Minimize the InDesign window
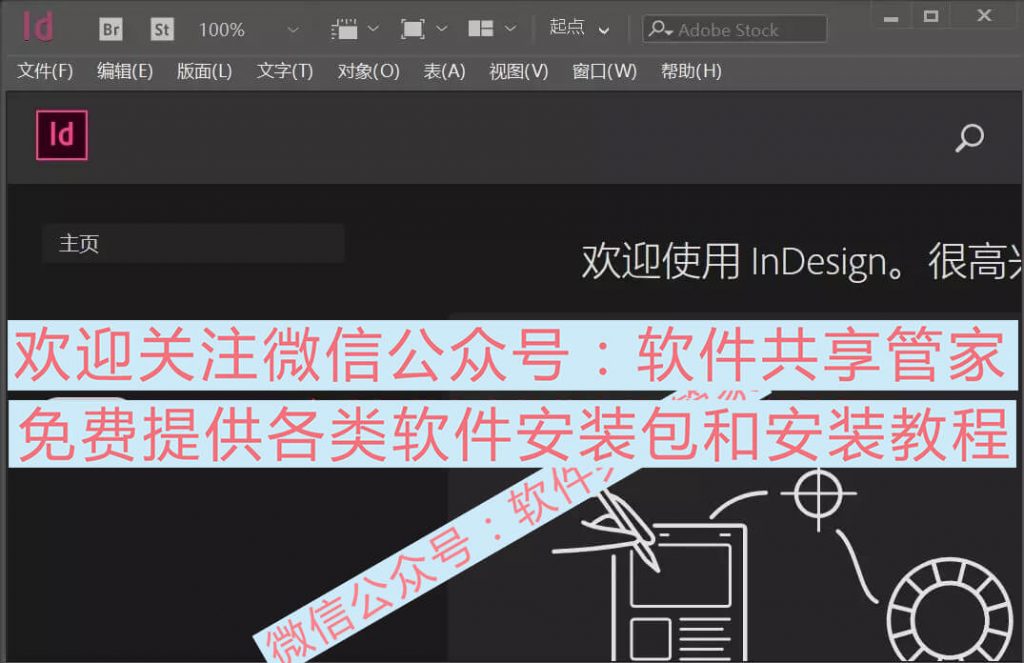1024x663 pixels. click(891, 18)
